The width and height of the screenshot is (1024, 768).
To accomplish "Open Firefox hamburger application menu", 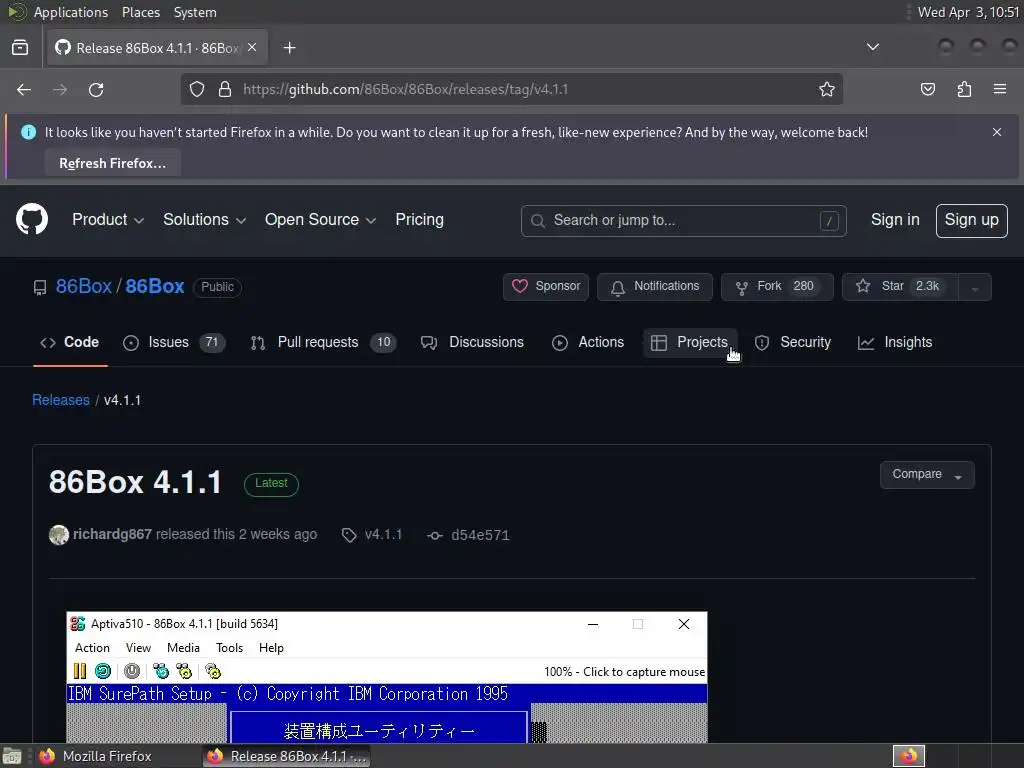I will (x=1000, y=89).
